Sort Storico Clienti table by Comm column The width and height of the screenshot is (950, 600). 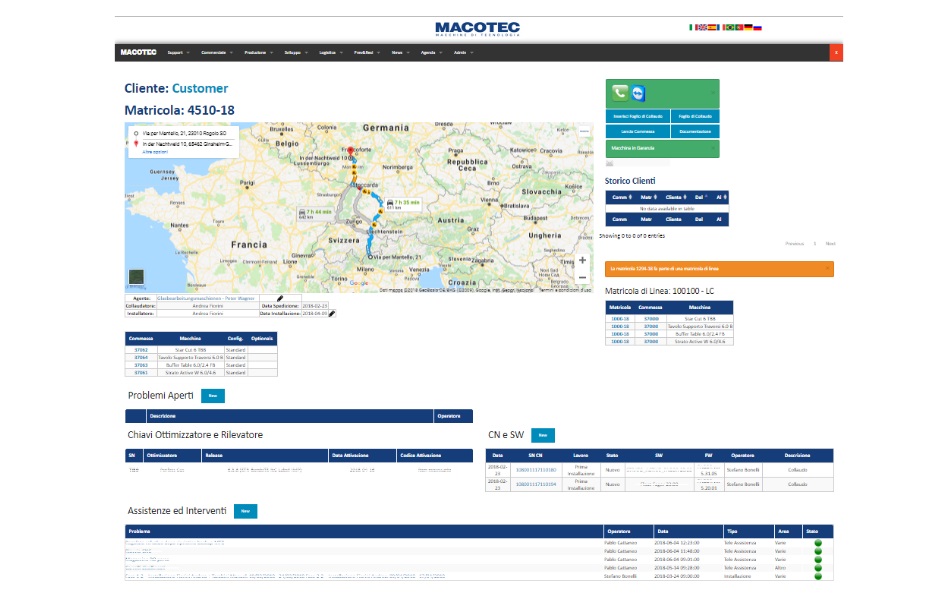pos(622,197)
